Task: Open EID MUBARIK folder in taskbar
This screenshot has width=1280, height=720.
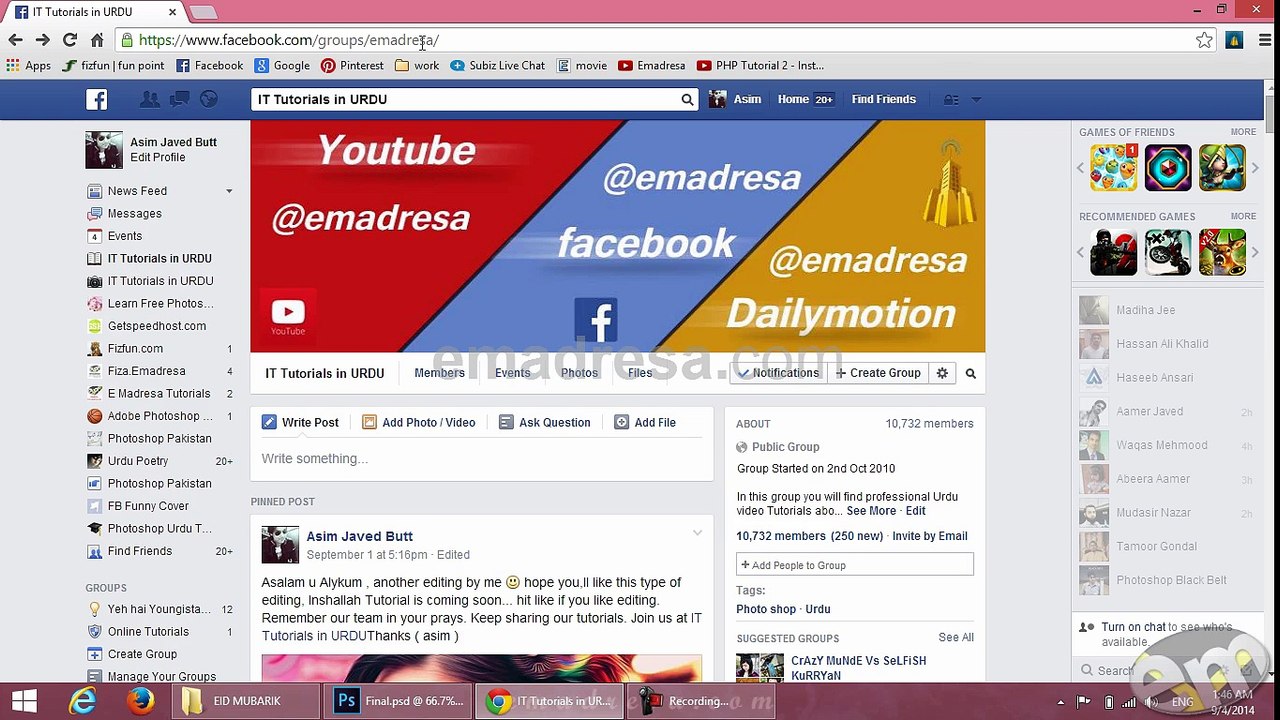Action: pos(245,701)
